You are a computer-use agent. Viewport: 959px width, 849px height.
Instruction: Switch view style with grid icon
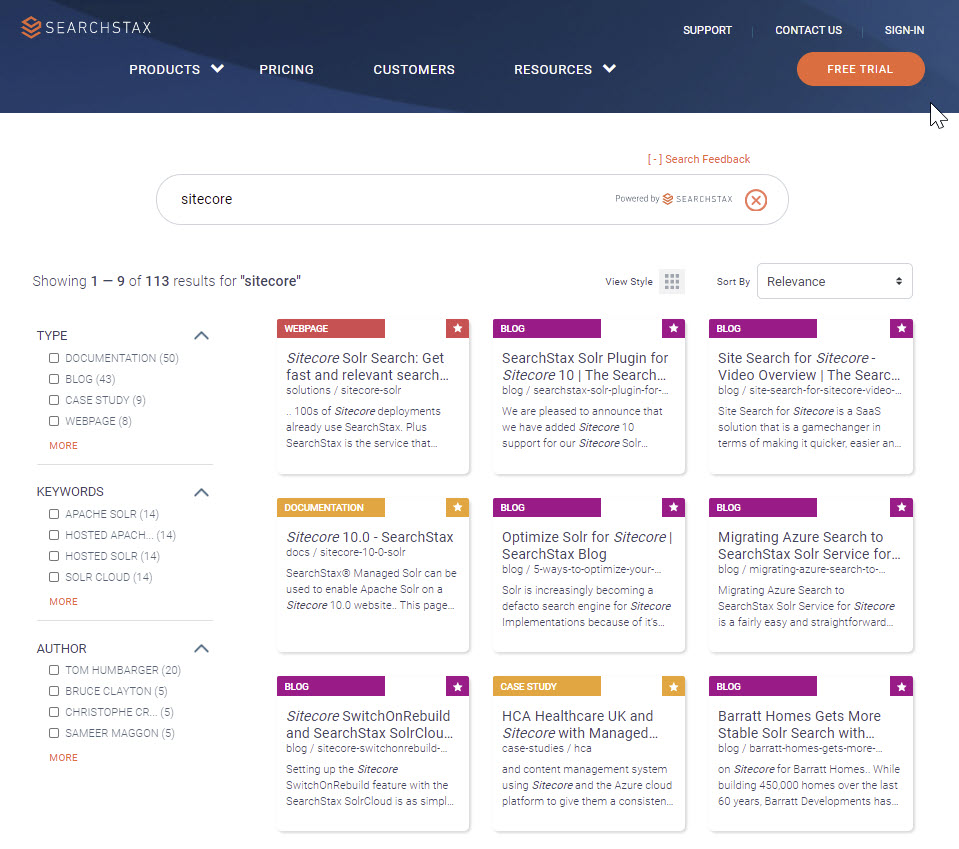point(673,282)
